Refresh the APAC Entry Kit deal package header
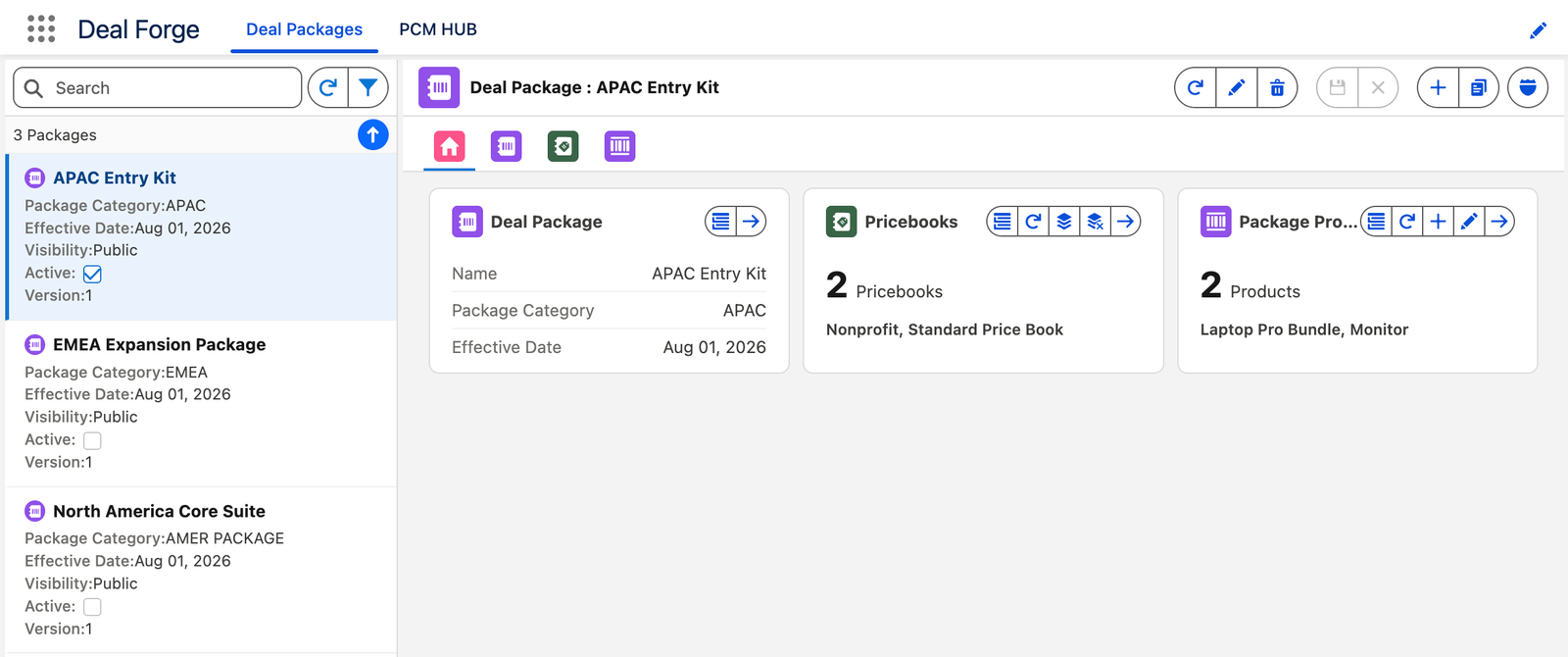The height and width of the screenshot is (657, 1568). click(x=1196, y=87)
